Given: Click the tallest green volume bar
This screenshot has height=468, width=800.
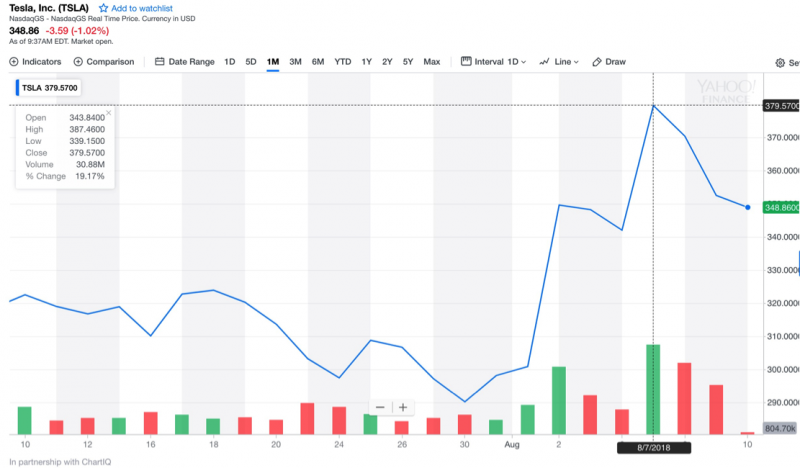Looking at the screenshot, I should tap(653, 389).
